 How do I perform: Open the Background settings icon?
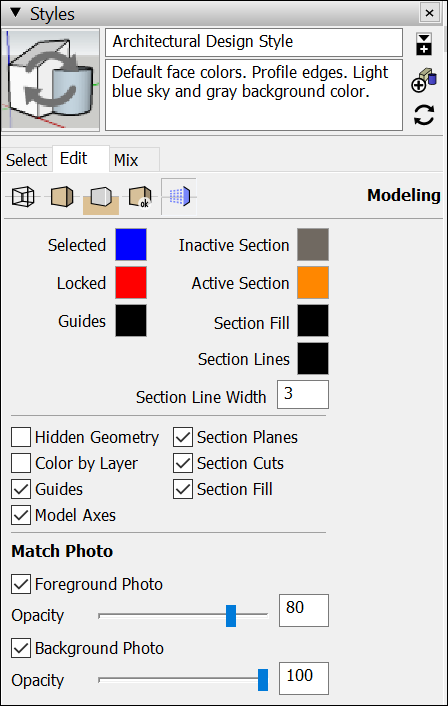pos(101,198)
